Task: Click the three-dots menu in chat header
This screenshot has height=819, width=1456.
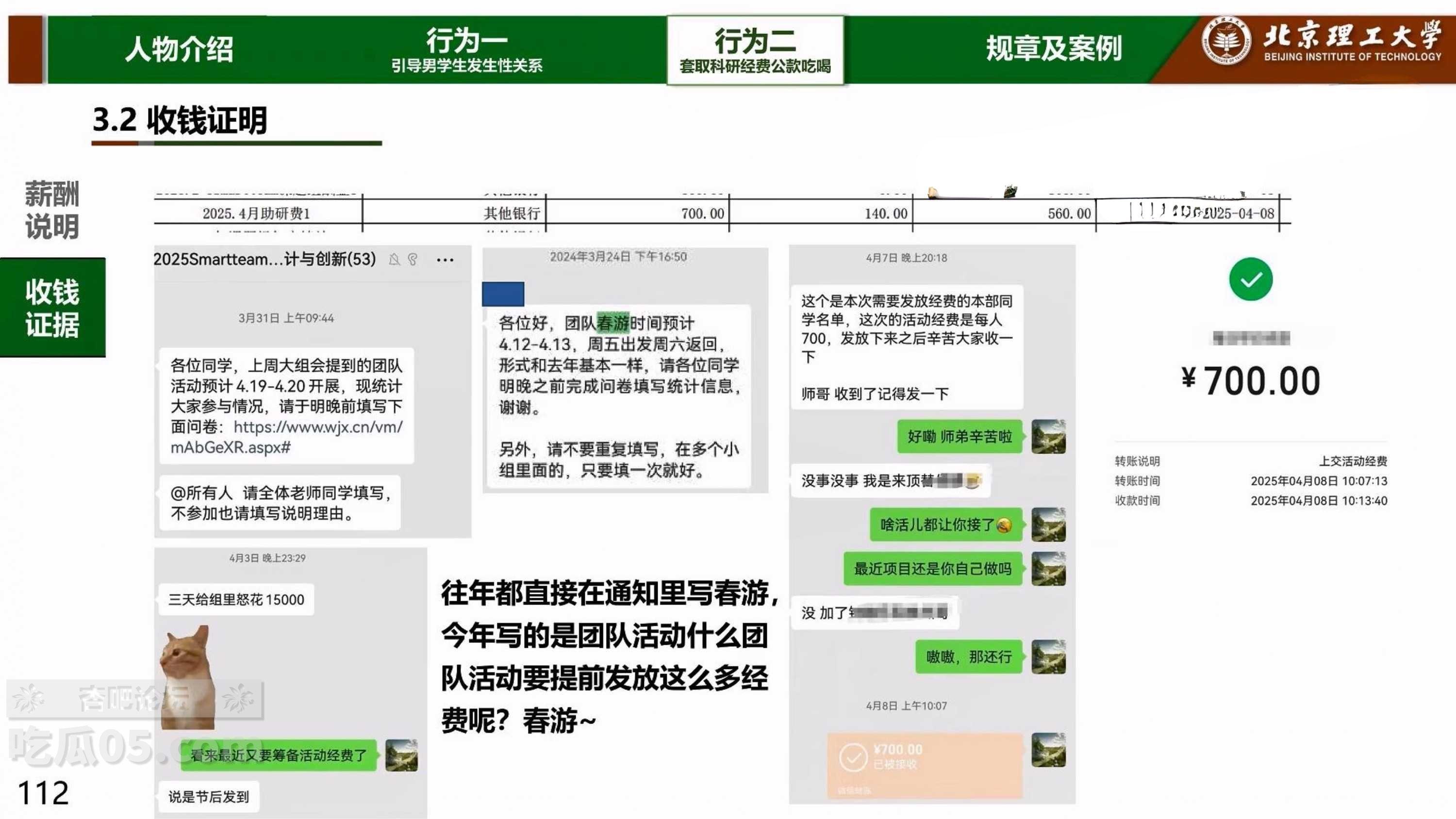Action: 445,260
